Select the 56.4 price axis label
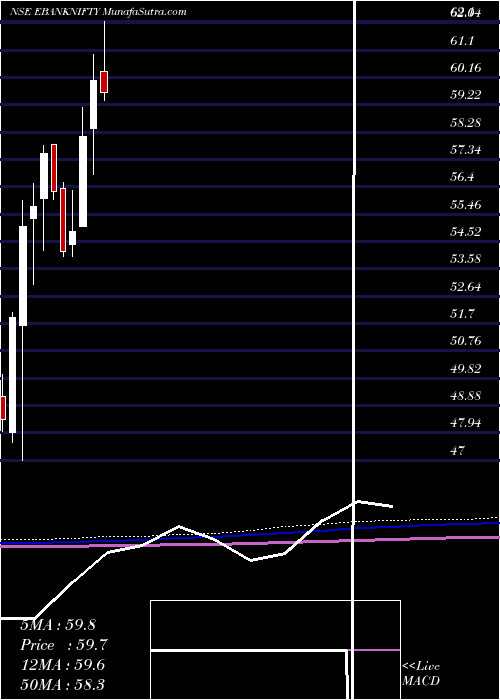Screen dimensions: 500x700 point(462,177)
